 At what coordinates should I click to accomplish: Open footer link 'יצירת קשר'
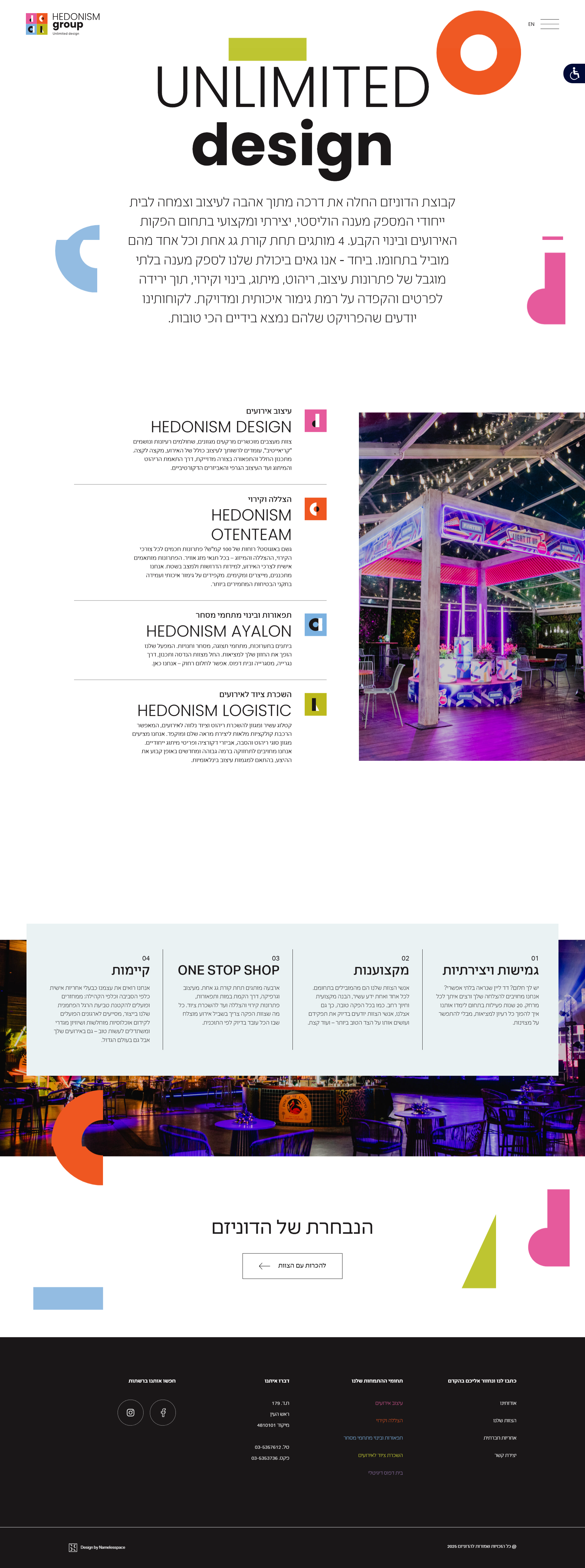(x=505, y=1456)
